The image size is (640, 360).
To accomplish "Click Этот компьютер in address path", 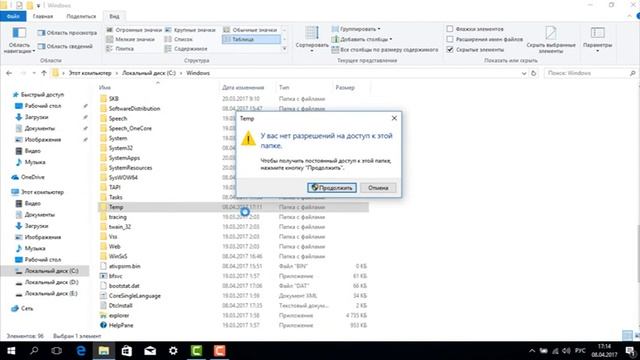I will (90, 73).
